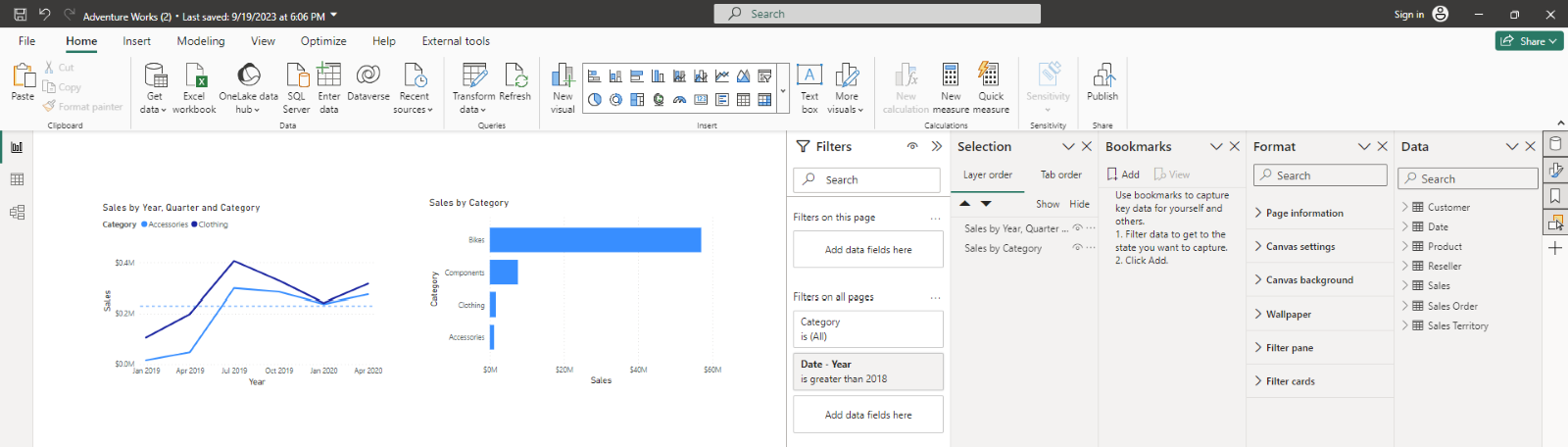Viewport: 1568px width, 447px height.
Task: Click Data pane search field
Action: [x=1468, y=178]
